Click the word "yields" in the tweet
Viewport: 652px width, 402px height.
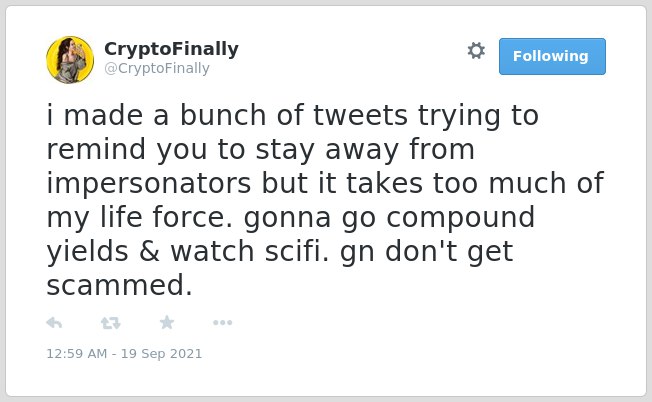pyautogui.click(x=87, y=252)
